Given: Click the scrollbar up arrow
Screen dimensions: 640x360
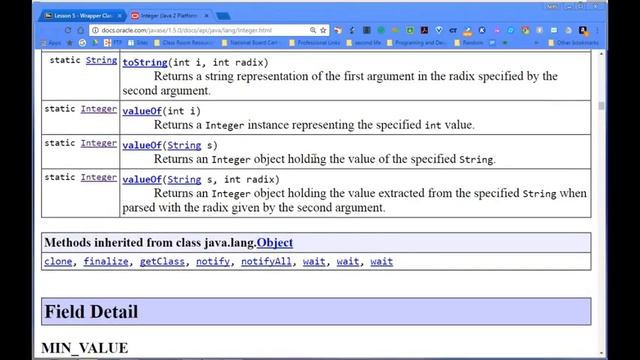Looking at the screenshot, I should 601,54.
